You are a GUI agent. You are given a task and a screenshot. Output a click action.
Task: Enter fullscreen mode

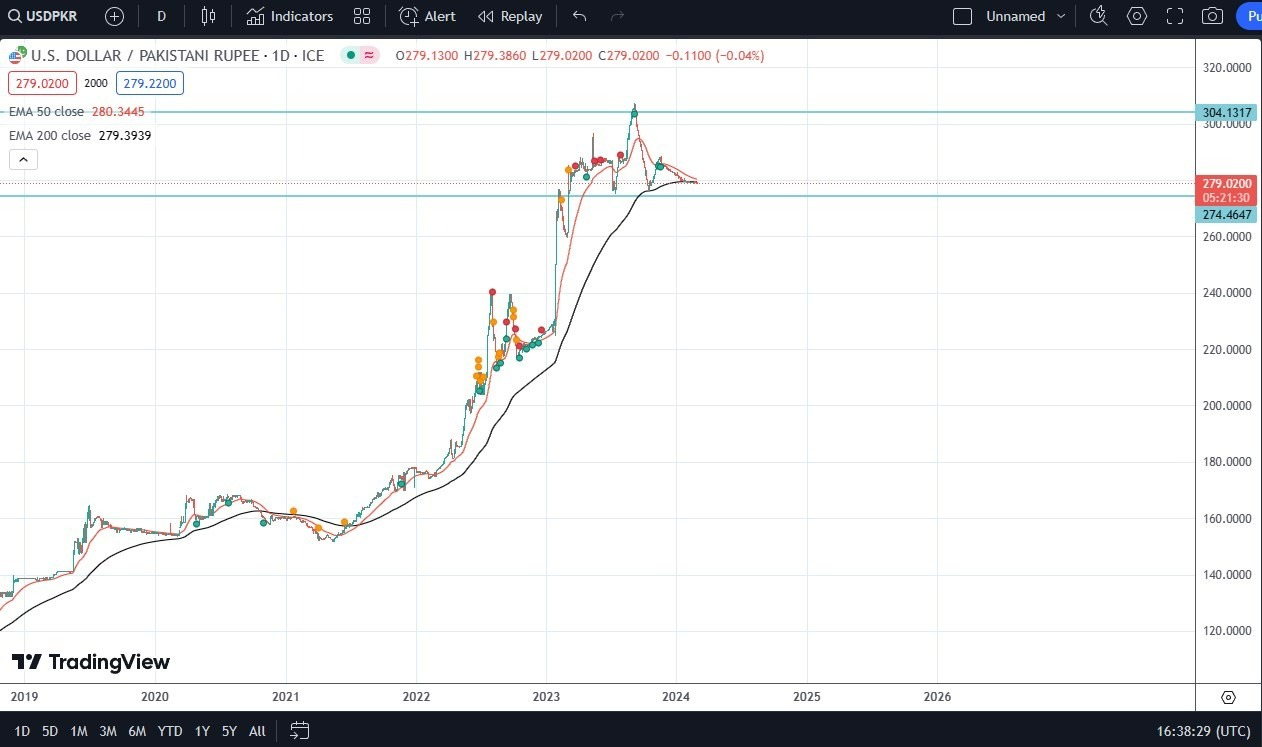click(1174, 16)
